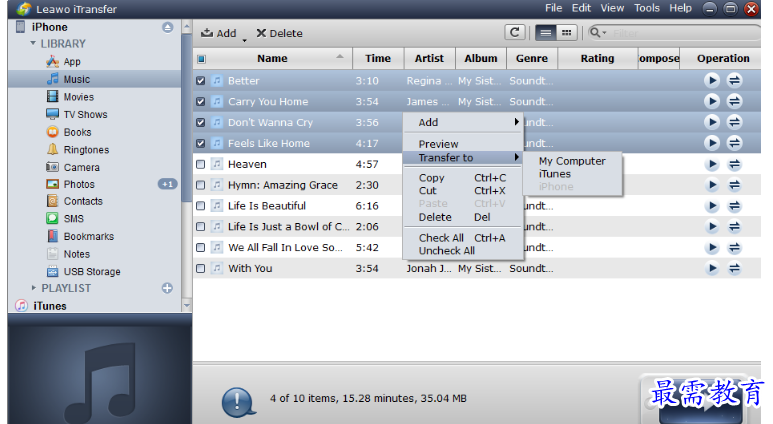Viewport: 773px width, 424px height.
Task: Check the With You checkbox
Action: 200,268
